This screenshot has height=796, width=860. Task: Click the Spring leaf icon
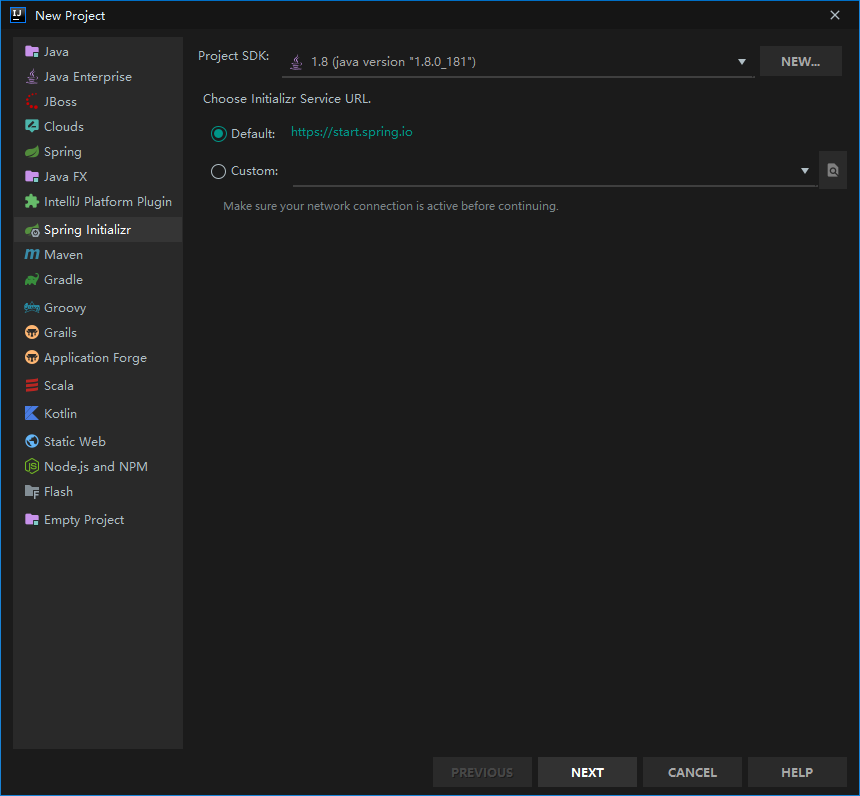click(32, 151)
